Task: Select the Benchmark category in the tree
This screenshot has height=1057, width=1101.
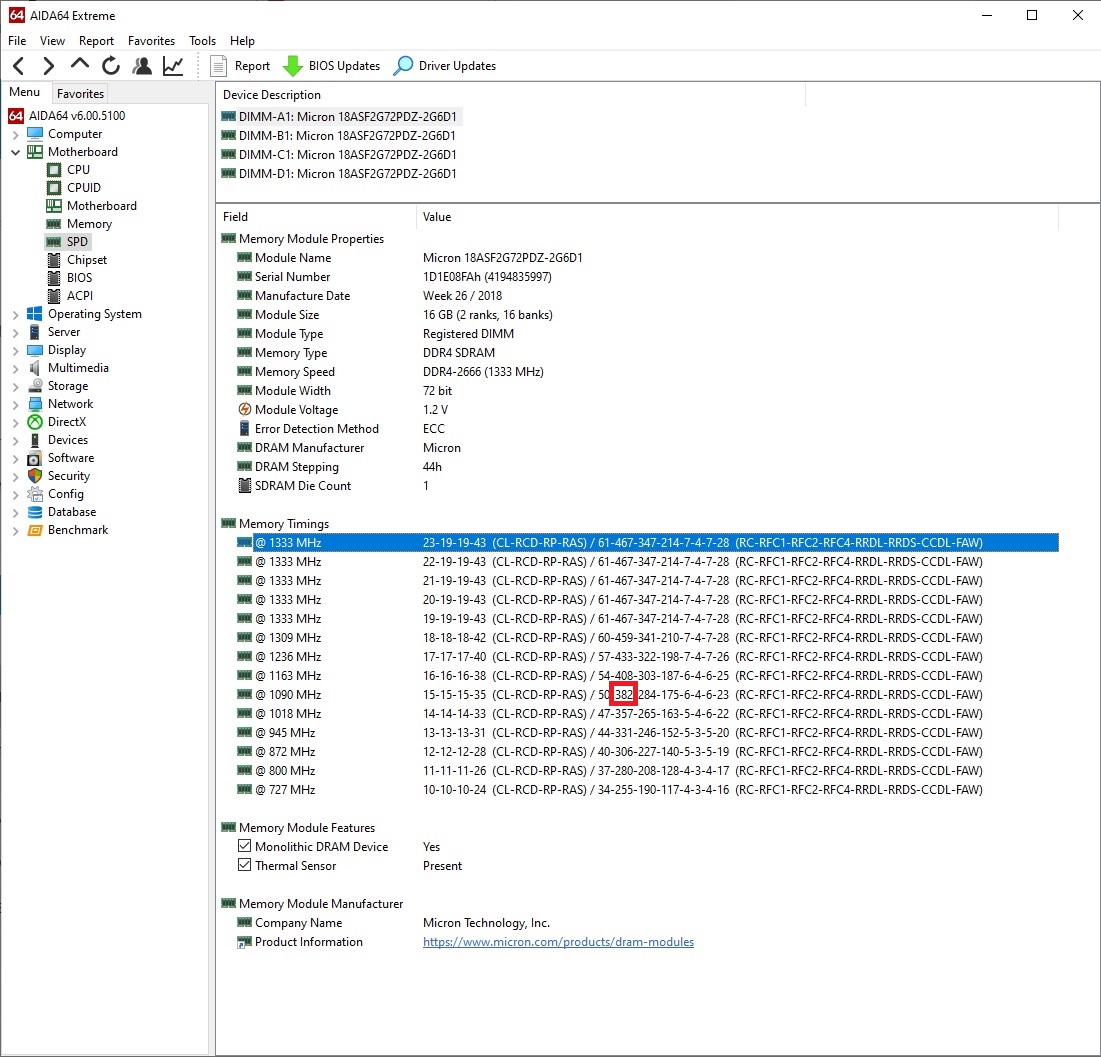Action: pos(67,530)
